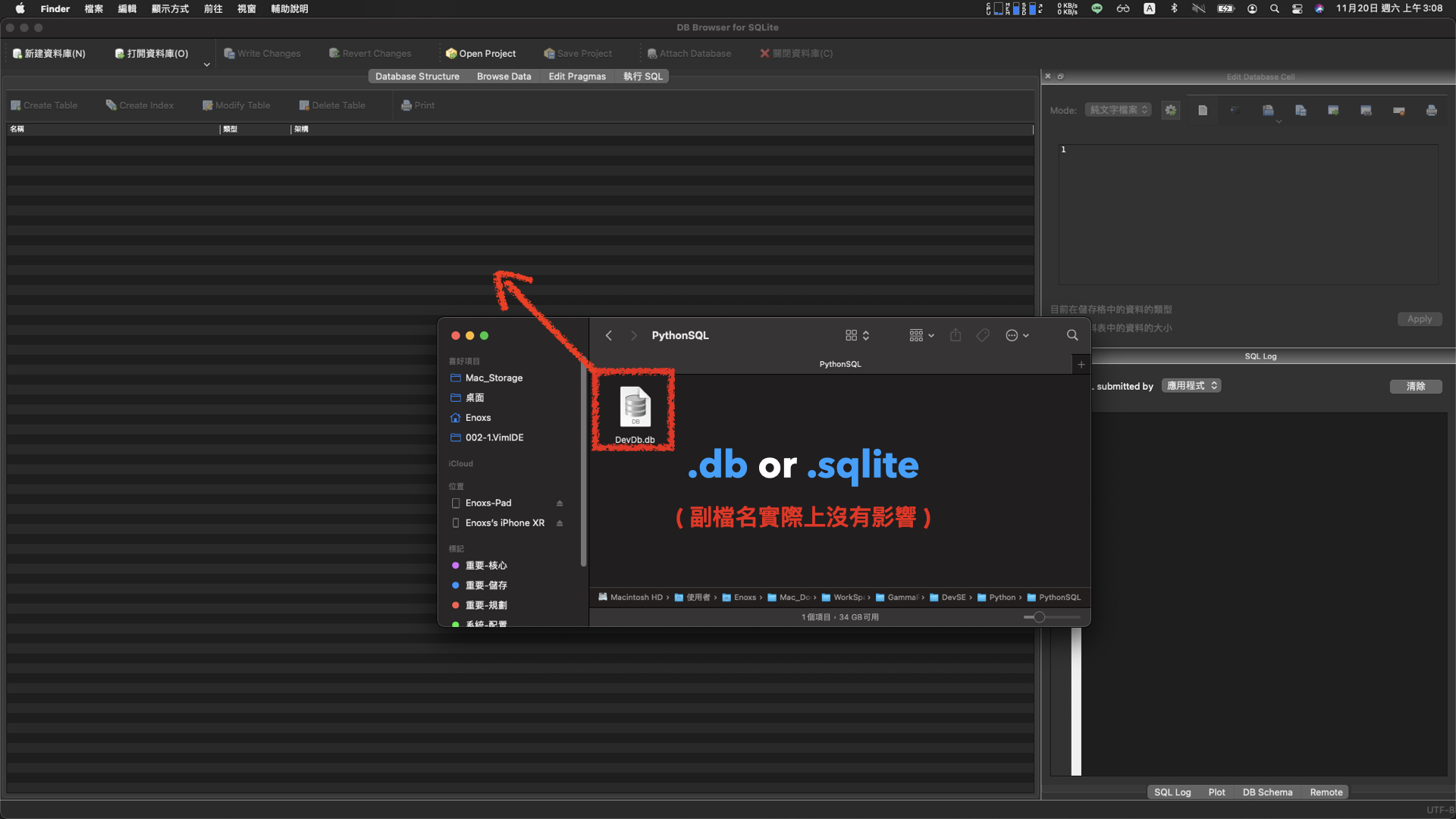Close the Edit Database Cell panel
The height and width of the screenshot is (819, 1456).
[1048, 77]
